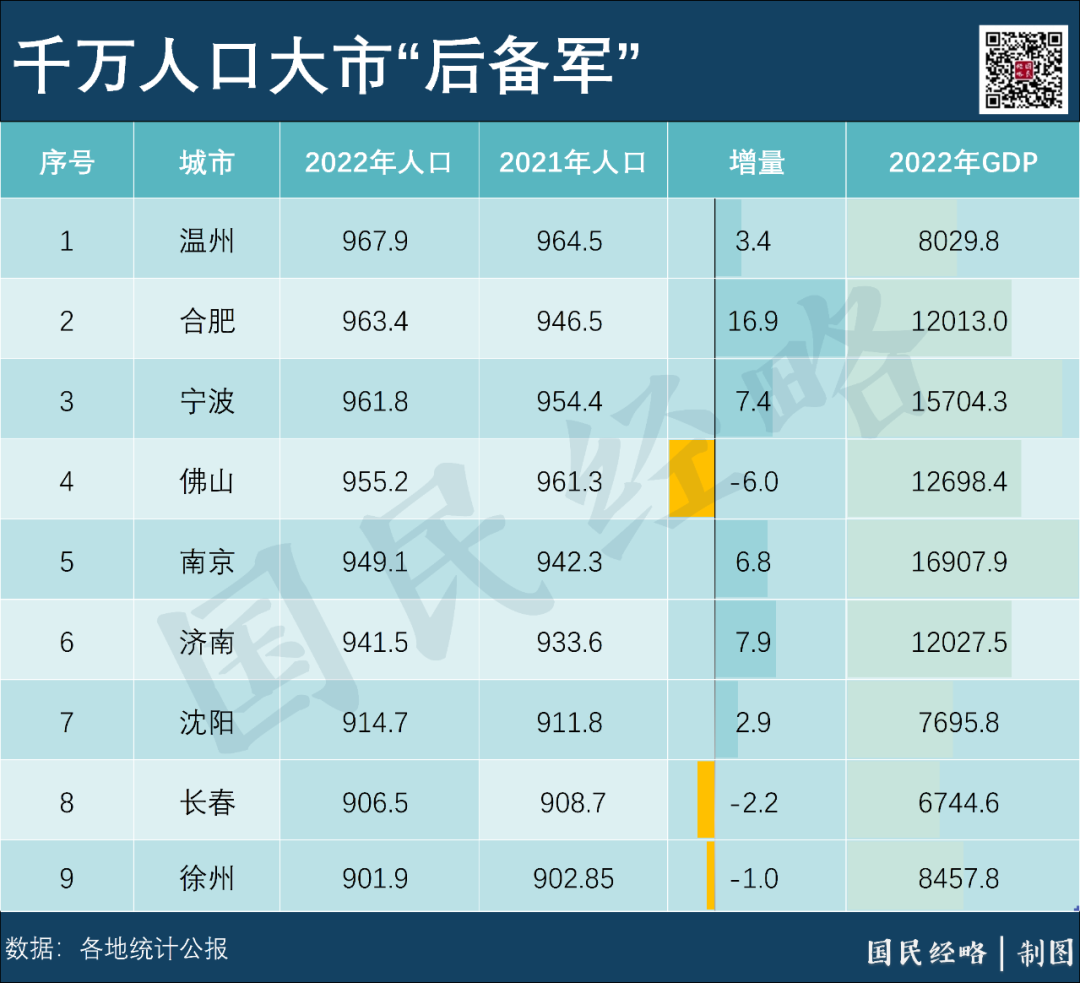The image size is (1080, 983).
Task: Click the city cell 佛山
Action: [207, 481]
